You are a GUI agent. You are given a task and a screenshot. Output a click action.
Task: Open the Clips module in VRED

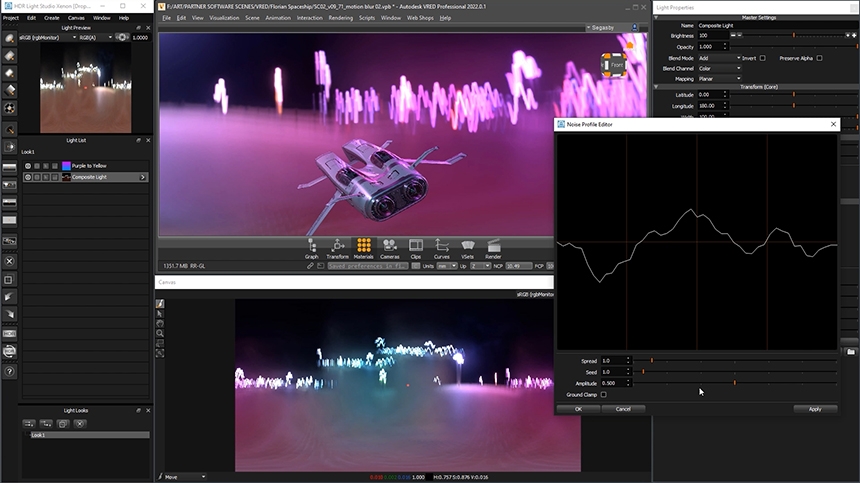(x=416, y=248)
